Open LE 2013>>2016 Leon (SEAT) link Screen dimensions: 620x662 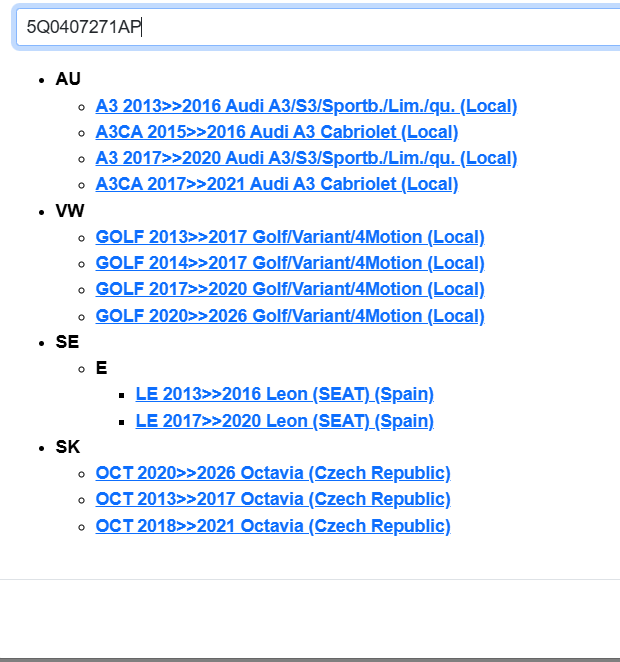(x=284, y=394)
